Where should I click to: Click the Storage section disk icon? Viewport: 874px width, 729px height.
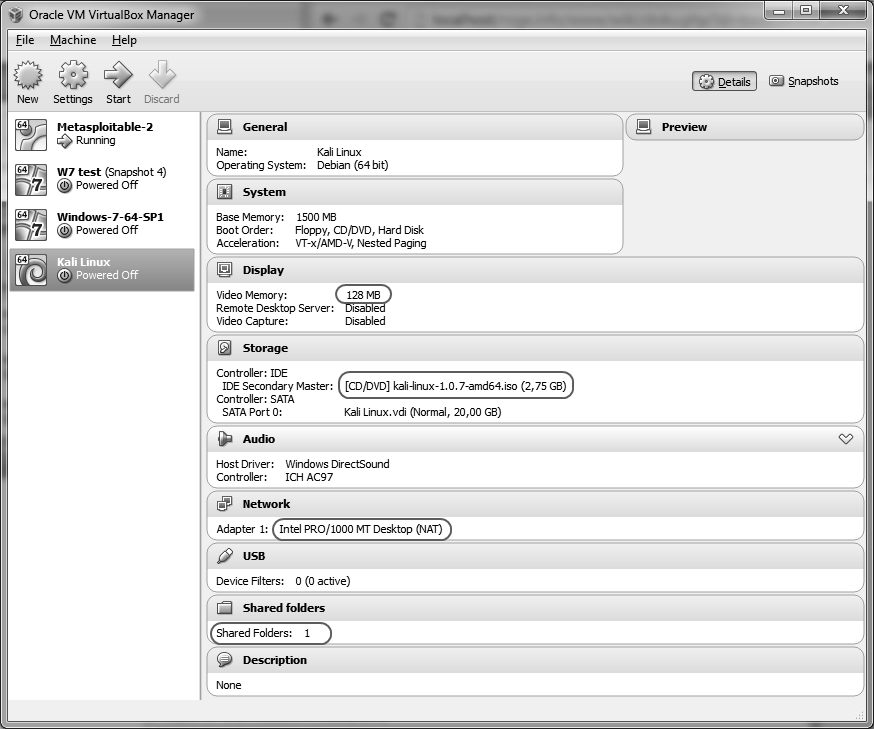225,348
